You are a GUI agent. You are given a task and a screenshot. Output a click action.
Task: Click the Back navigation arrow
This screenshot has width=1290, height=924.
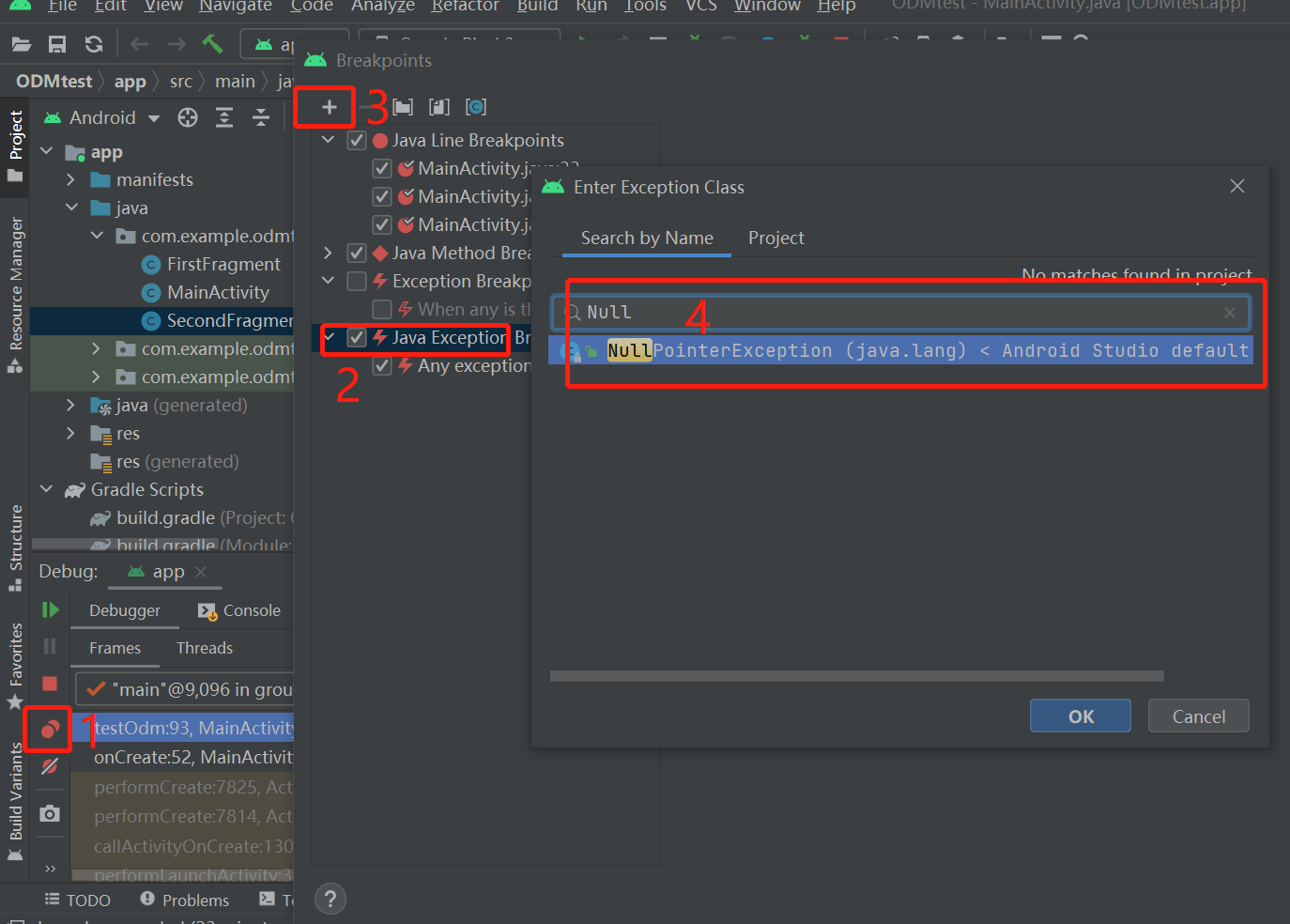pos(140,44)
